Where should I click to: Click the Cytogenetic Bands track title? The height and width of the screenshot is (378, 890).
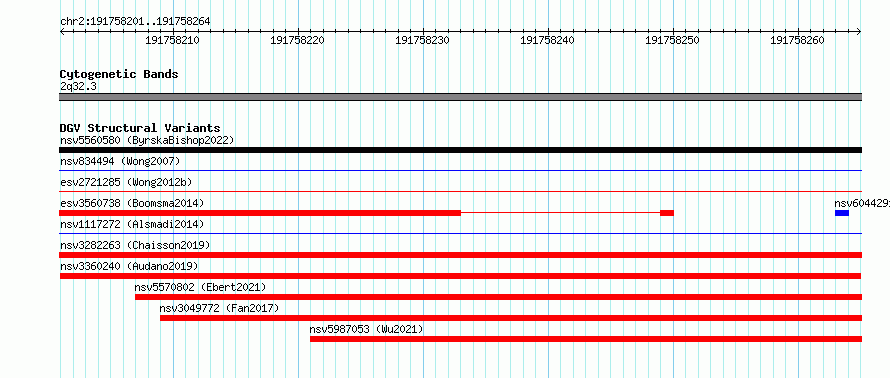pyautogui.click(x=119, y=74)
